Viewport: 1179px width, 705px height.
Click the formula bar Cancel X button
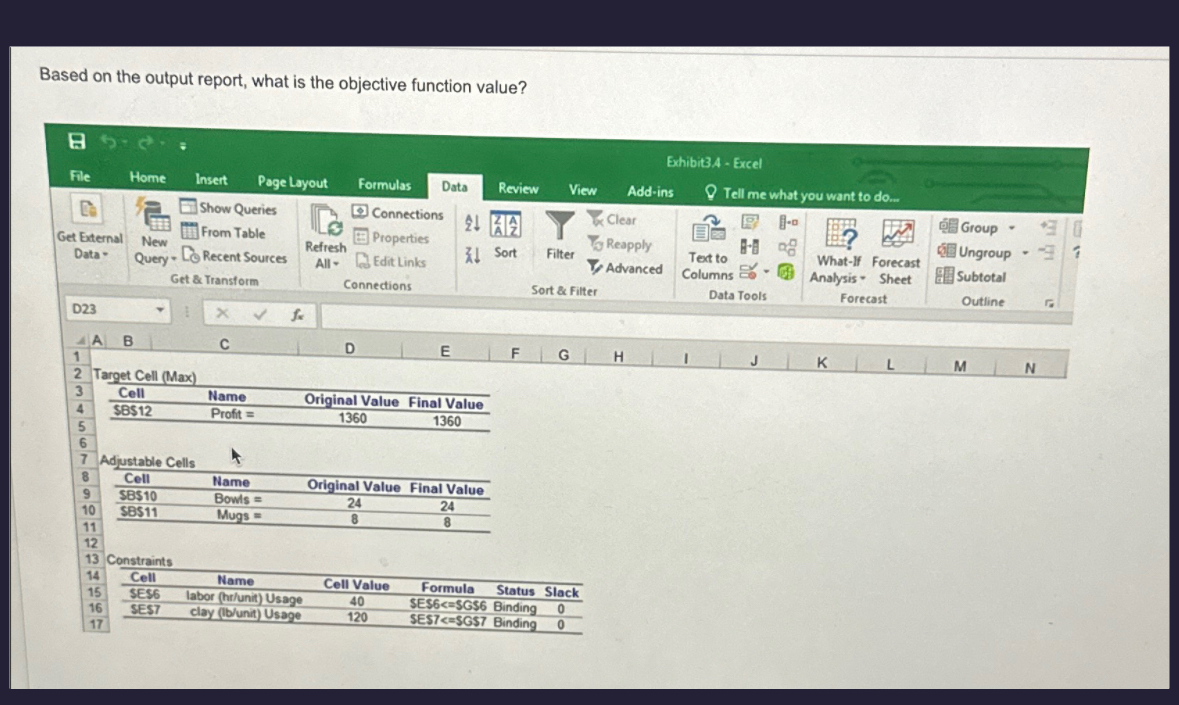[x=223, y=313]
